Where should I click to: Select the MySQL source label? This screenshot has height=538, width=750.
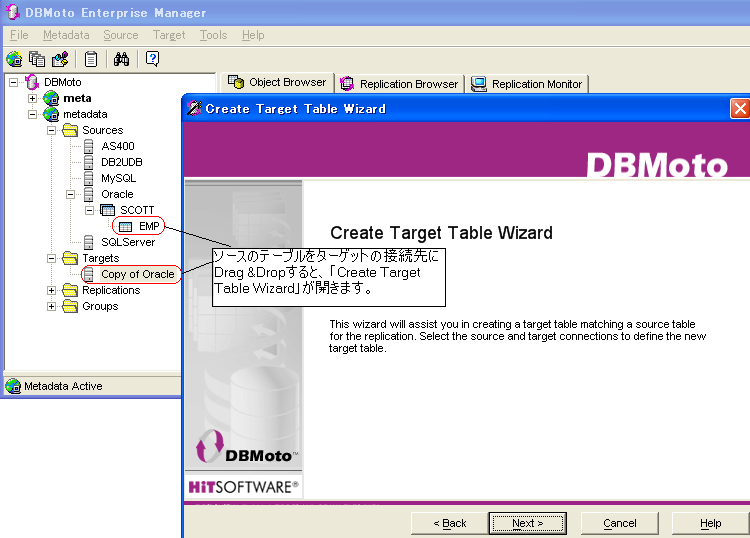coord(118,178)
